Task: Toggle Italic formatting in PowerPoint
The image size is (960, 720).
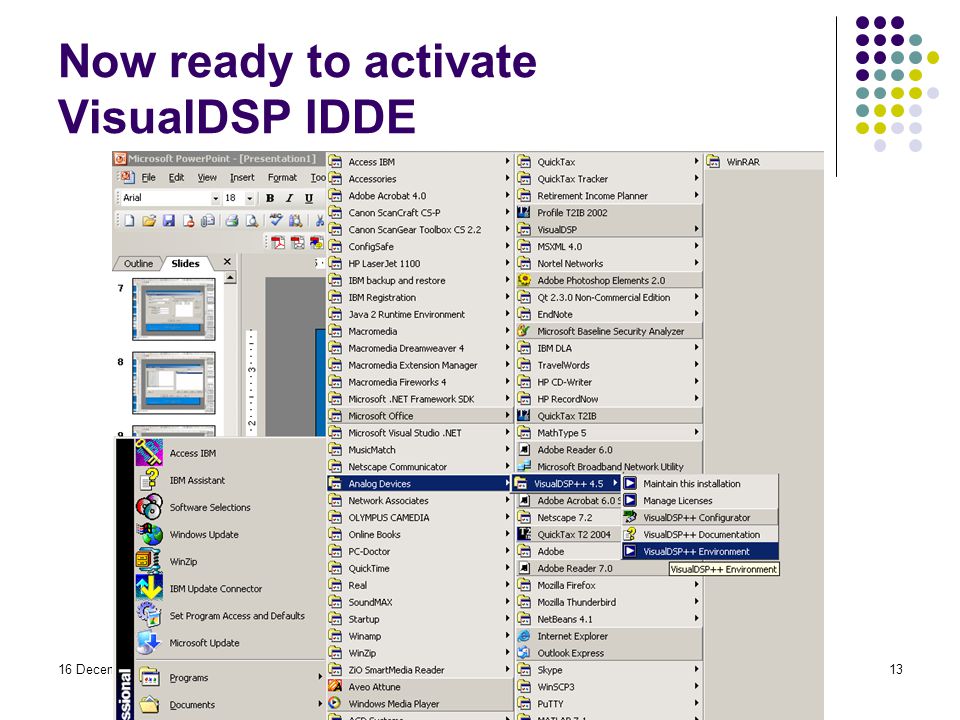Action: click(x=290, y=198)
